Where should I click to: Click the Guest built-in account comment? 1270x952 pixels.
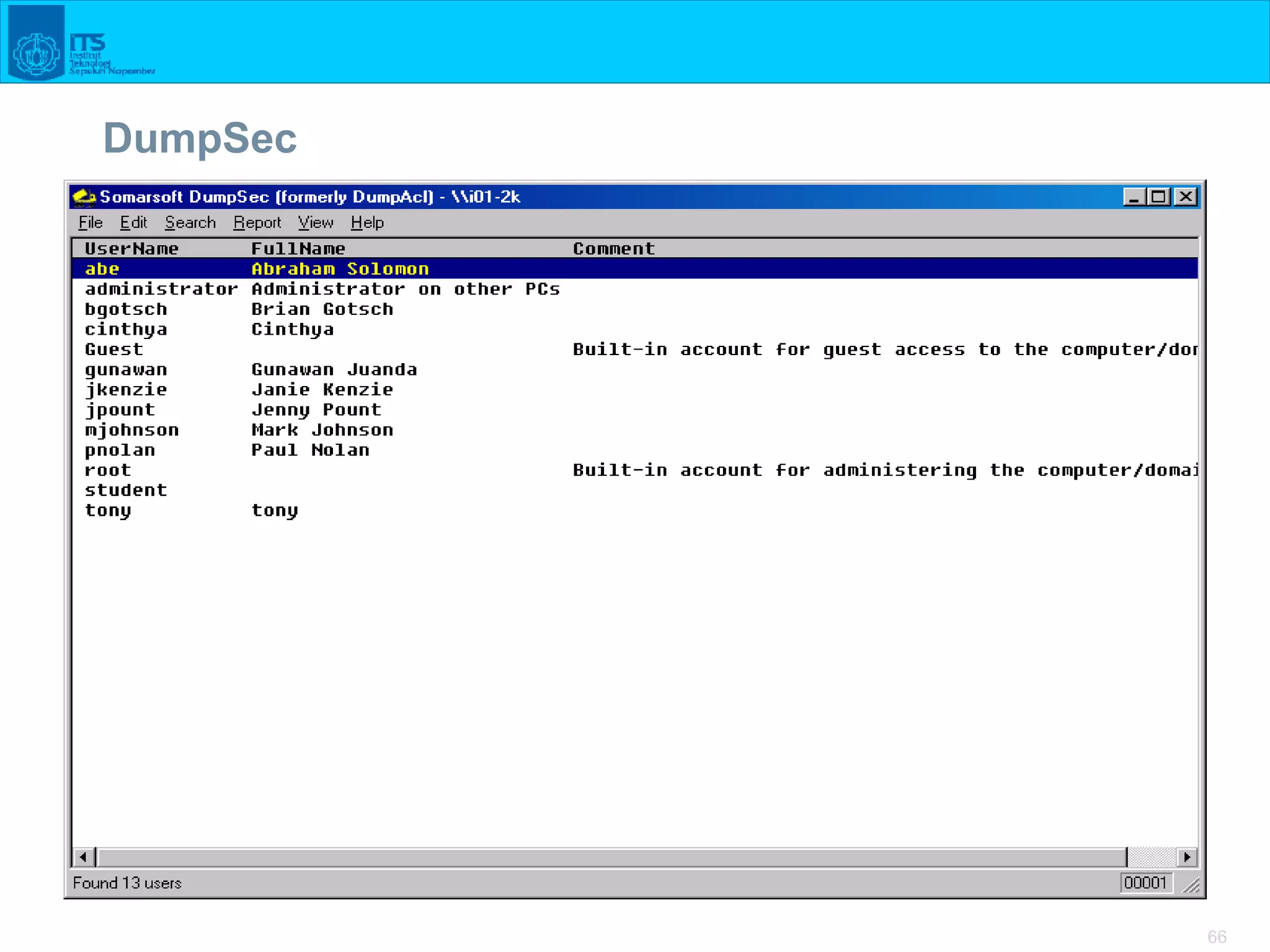pyautogui.click(x=885, y=350)
